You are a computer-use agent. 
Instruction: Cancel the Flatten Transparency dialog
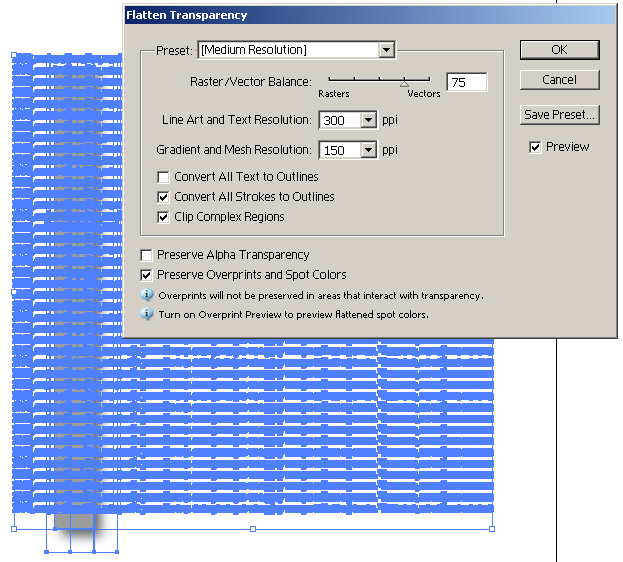[x=559, y=80]
